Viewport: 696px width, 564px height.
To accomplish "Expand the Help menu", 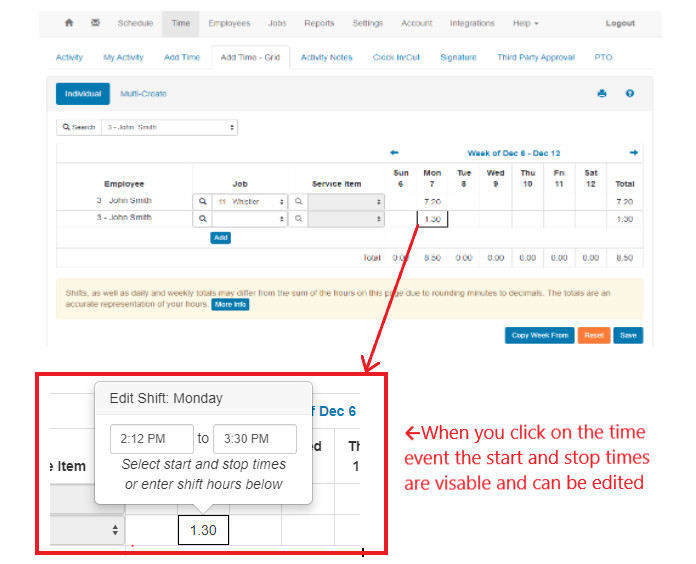I will click(x=526, y=23).
